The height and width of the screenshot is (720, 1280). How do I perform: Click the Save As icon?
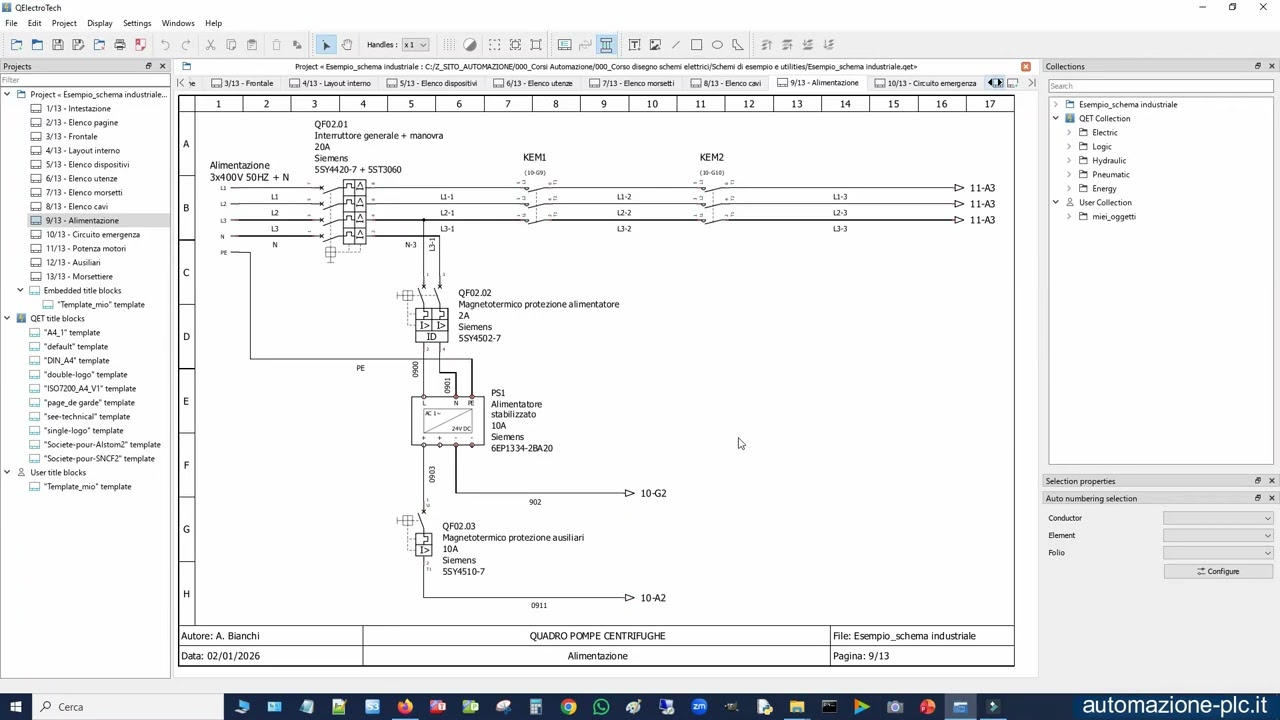tap(78, 44)
